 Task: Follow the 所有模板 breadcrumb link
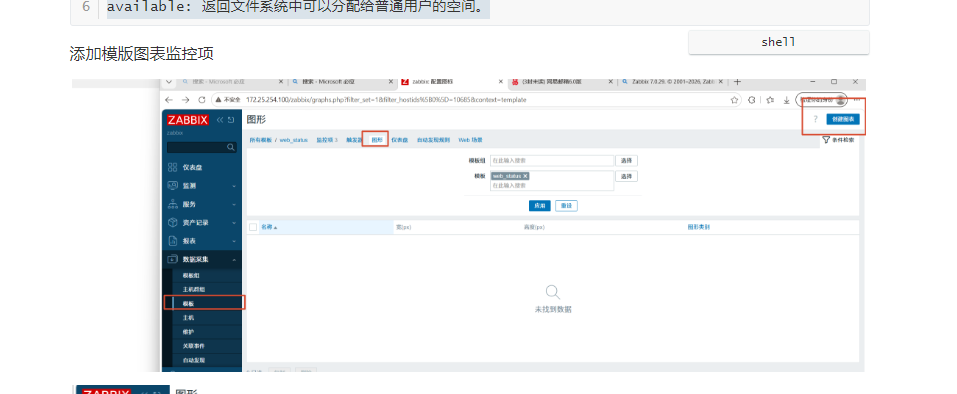pyautogui.click(x=261, y=140)
